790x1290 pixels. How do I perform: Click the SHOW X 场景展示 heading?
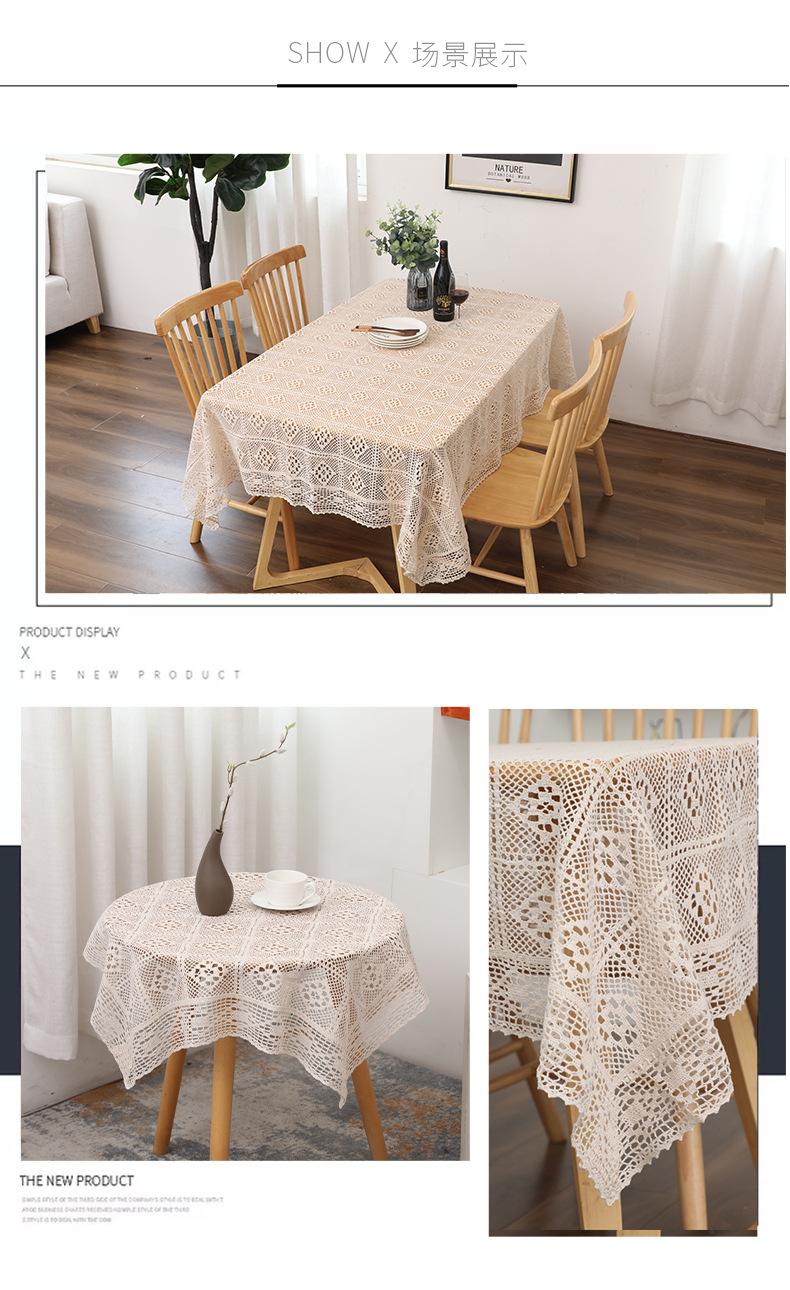407,53
